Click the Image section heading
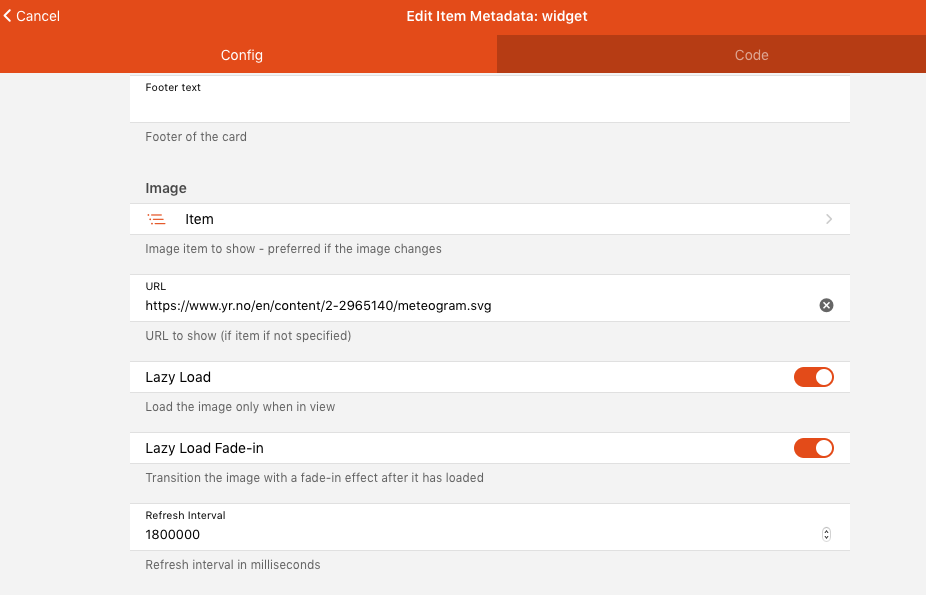 click(x=166, y=188)
